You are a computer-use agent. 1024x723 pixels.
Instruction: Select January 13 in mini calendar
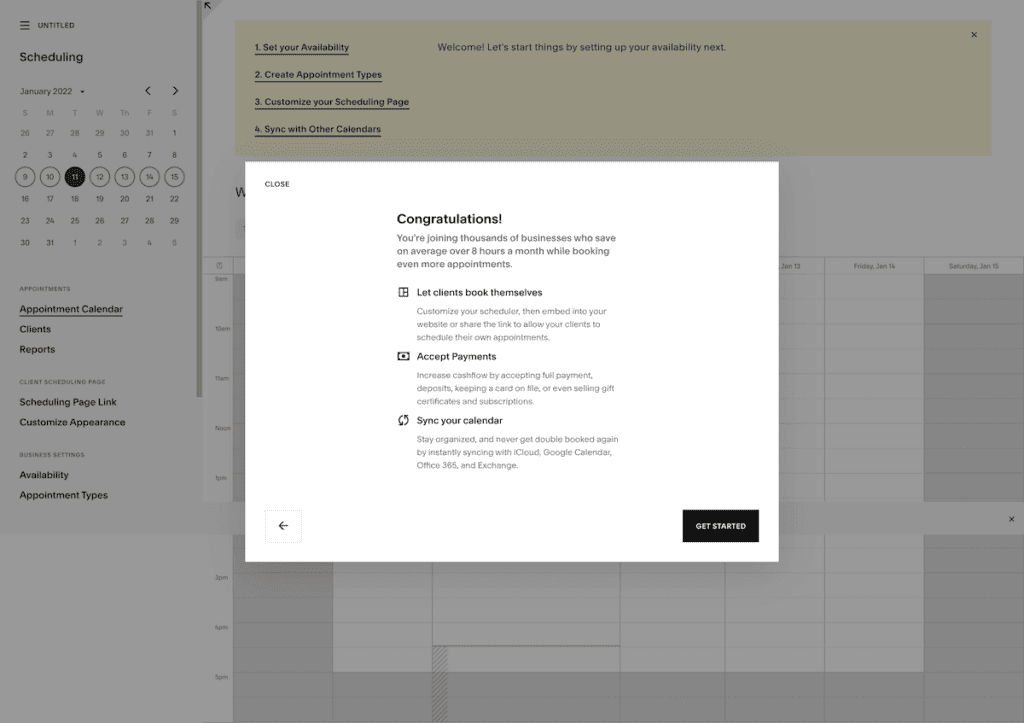click(125, 177)
